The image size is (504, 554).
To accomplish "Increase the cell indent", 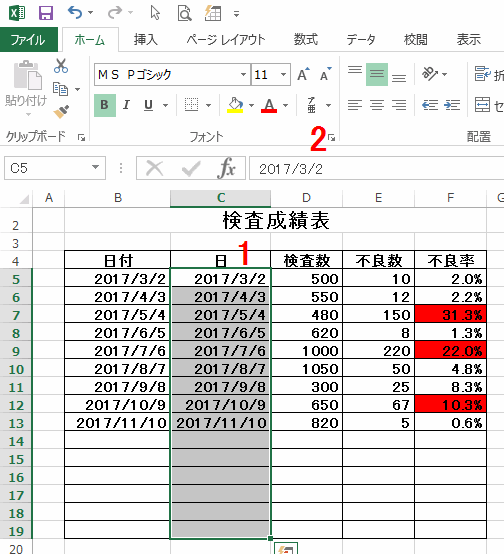I will pos(452,105).
